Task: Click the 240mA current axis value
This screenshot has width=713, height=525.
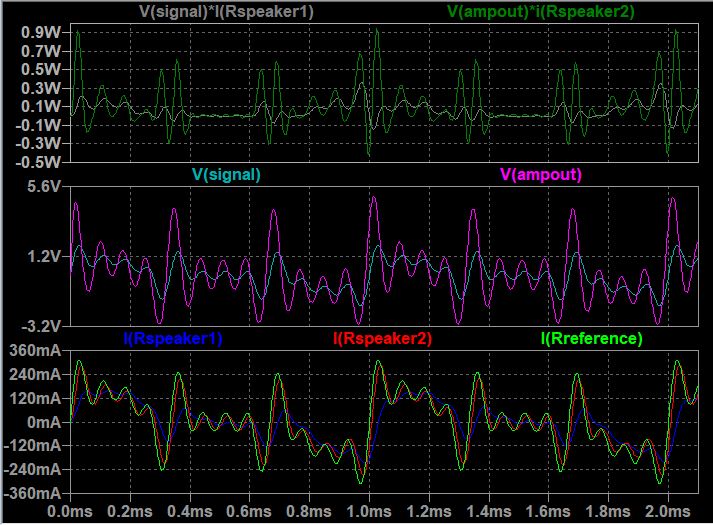Action: (x=35, y=375)
